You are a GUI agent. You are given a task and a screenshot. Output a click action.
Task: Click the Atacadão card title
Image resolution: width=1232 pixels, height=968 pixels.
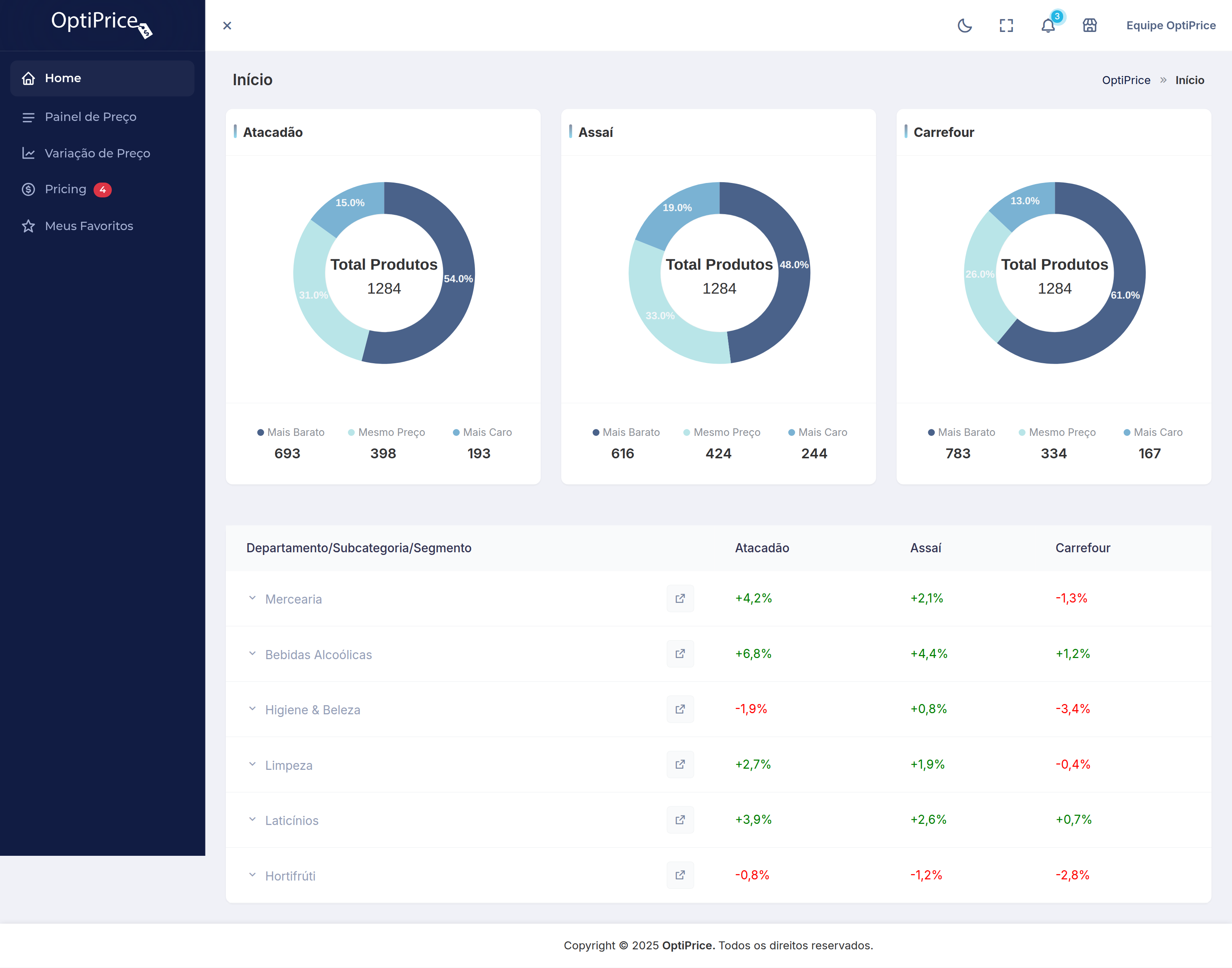click(x=273, y=132)
